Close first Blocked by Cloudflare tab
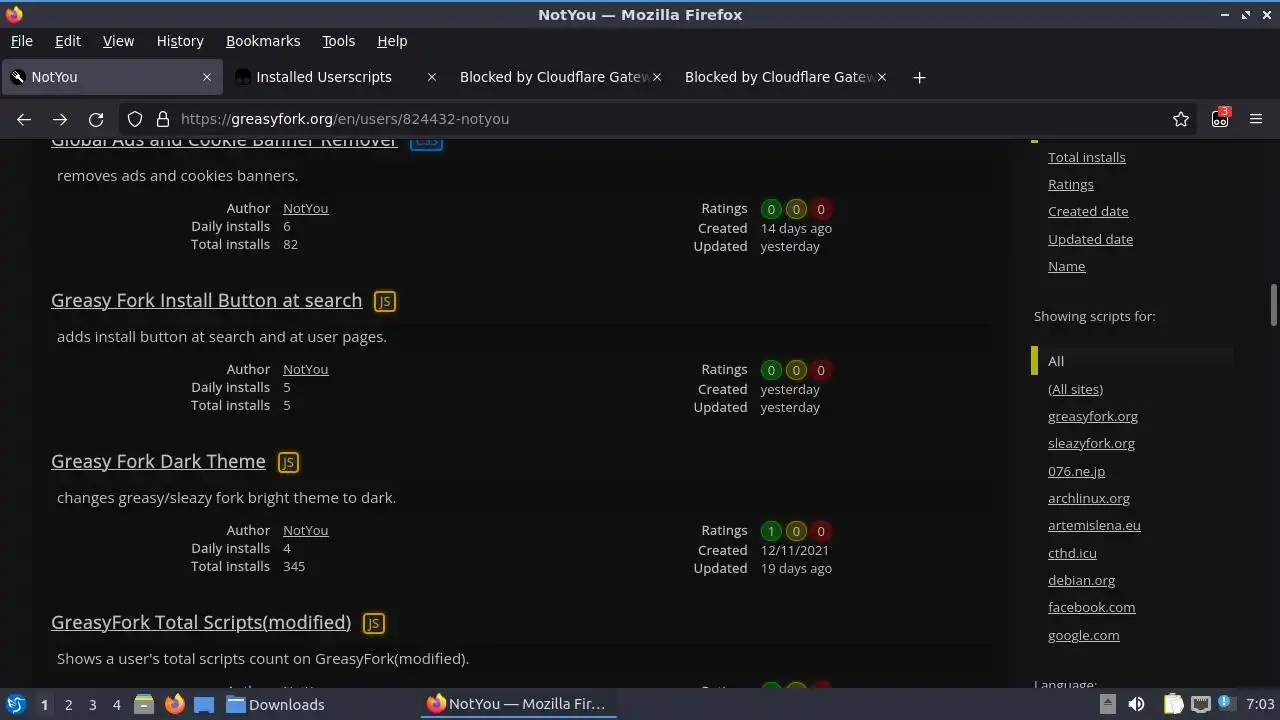 pos(657,77)
